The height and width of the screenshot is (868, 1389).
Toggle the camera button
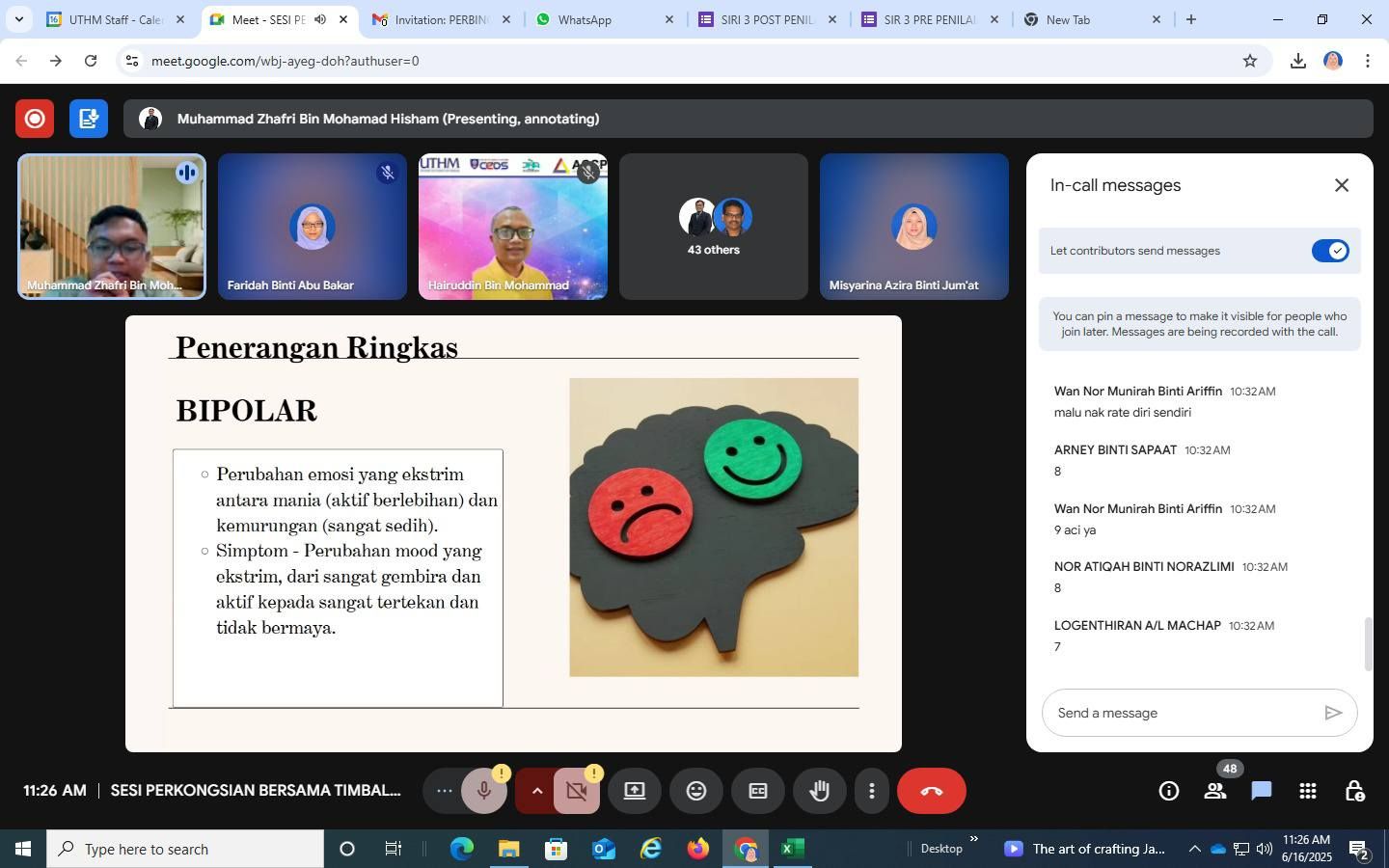(x=577, y=792)
